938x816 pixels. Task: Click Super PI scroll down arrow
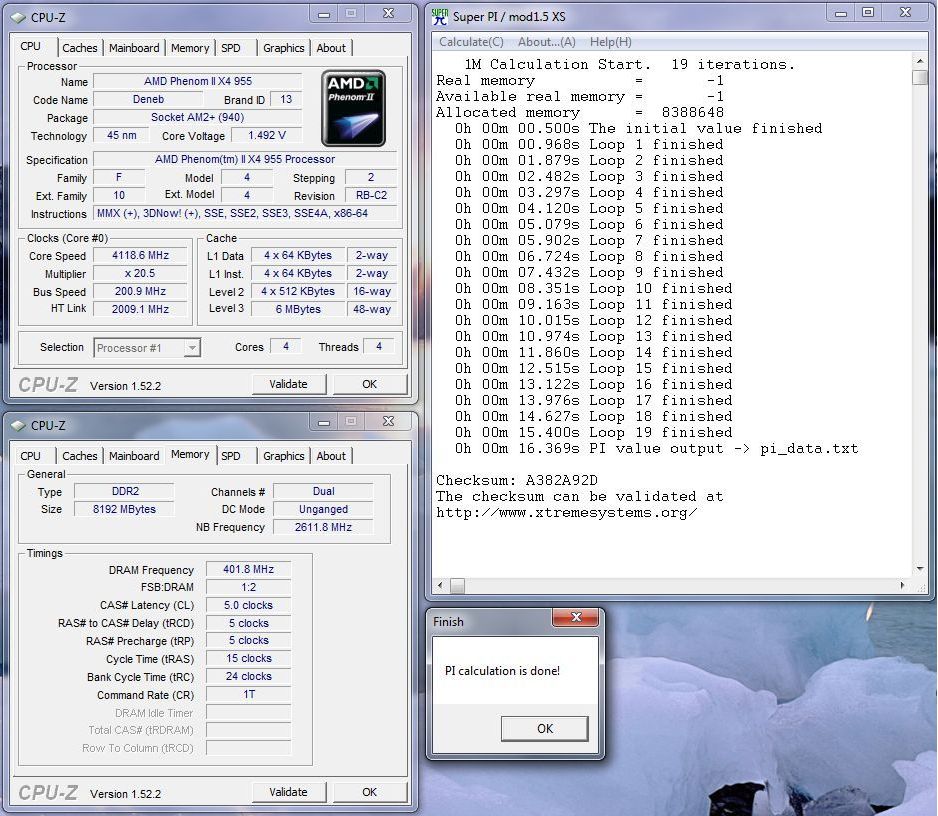pyautogui.click(x=919, y=569)
